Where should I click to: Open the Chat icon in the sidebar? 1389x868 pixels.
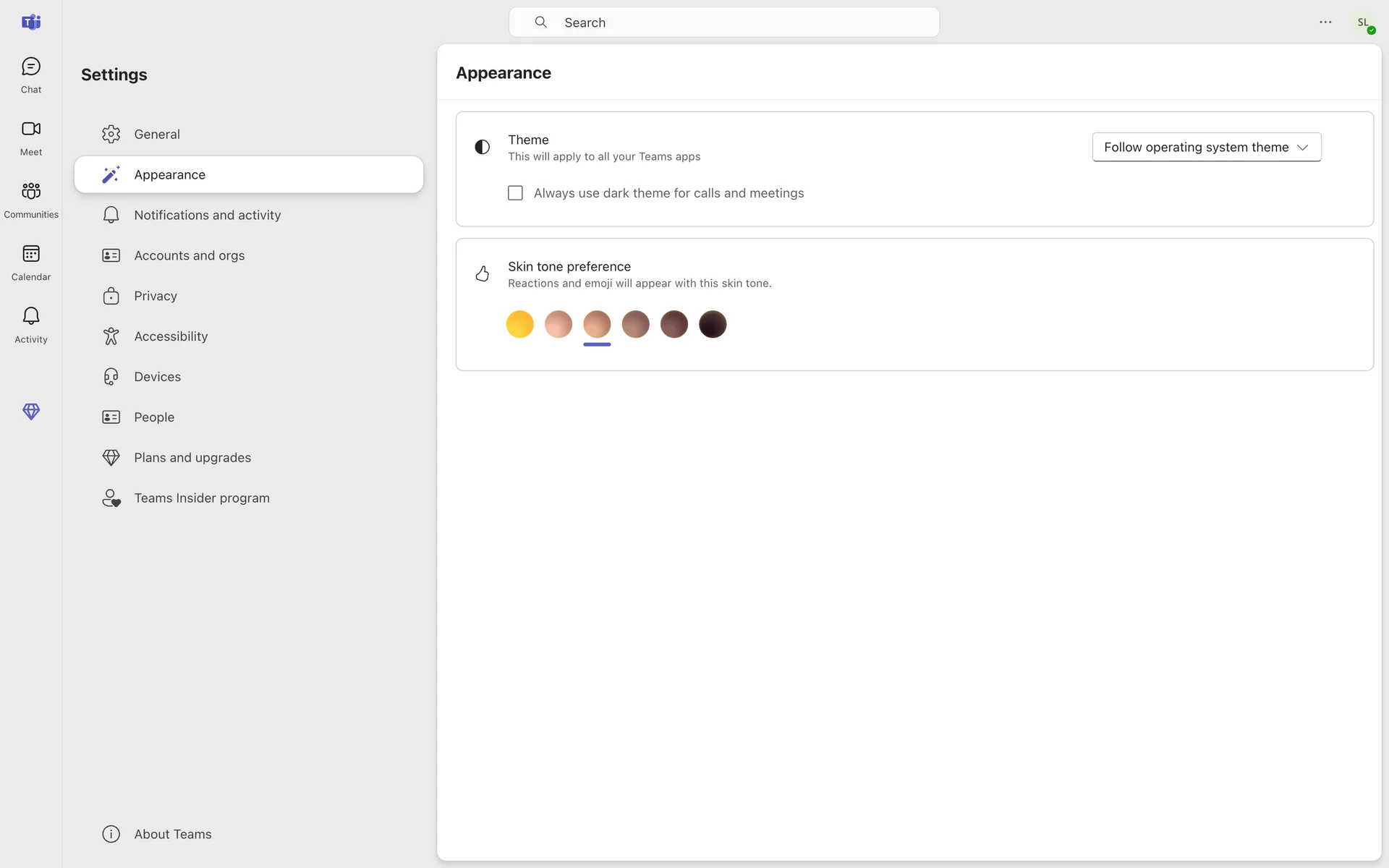point(31,67)
